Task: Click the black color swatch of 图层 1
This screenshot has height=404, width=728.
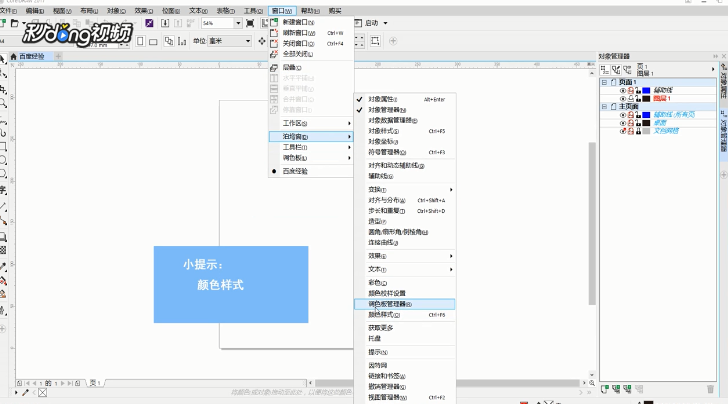Action: click(646, 98)
